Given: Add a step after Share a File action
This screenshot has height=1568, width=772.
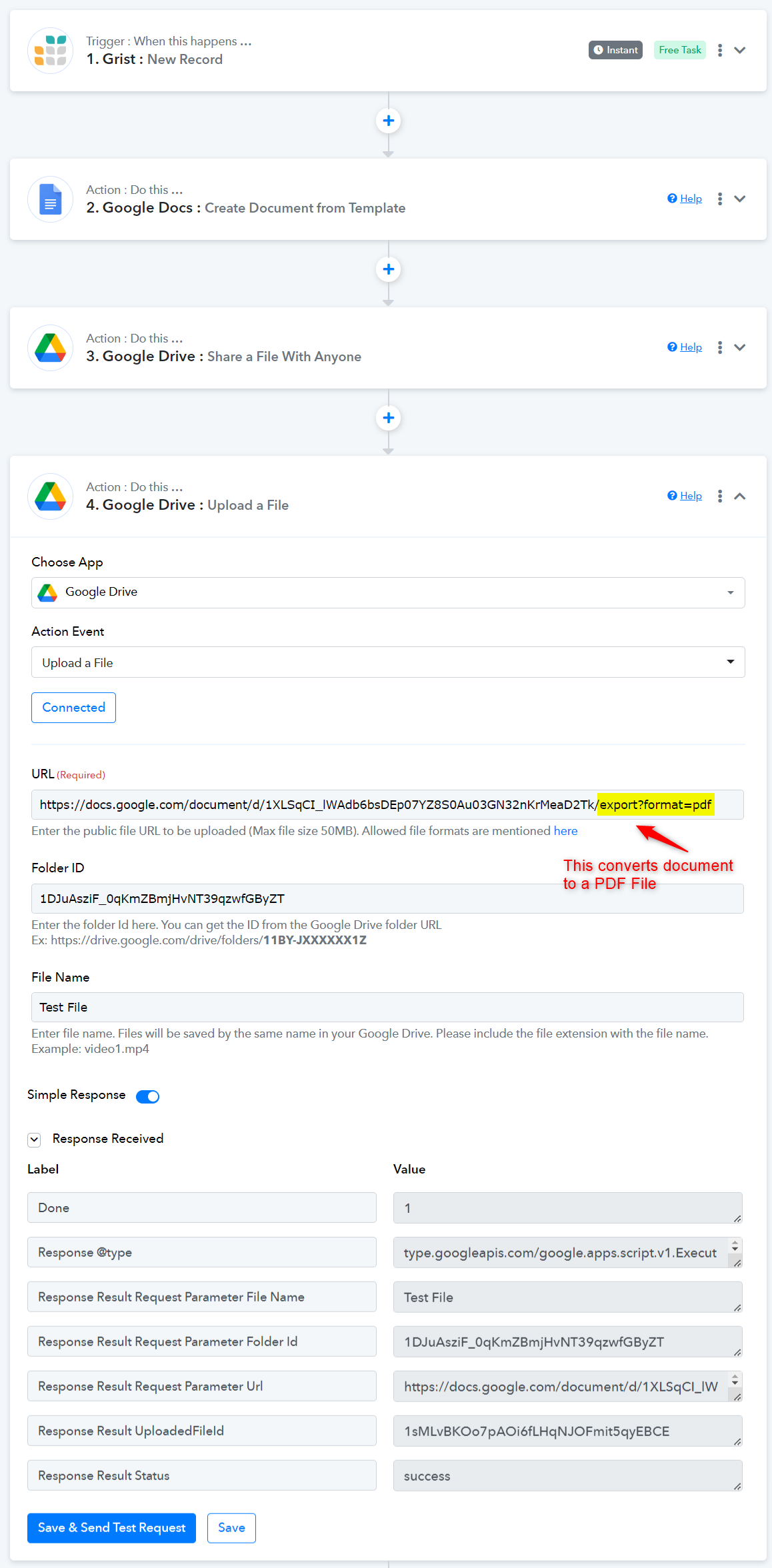Looking at the screenshot, I should pos(389,418).
